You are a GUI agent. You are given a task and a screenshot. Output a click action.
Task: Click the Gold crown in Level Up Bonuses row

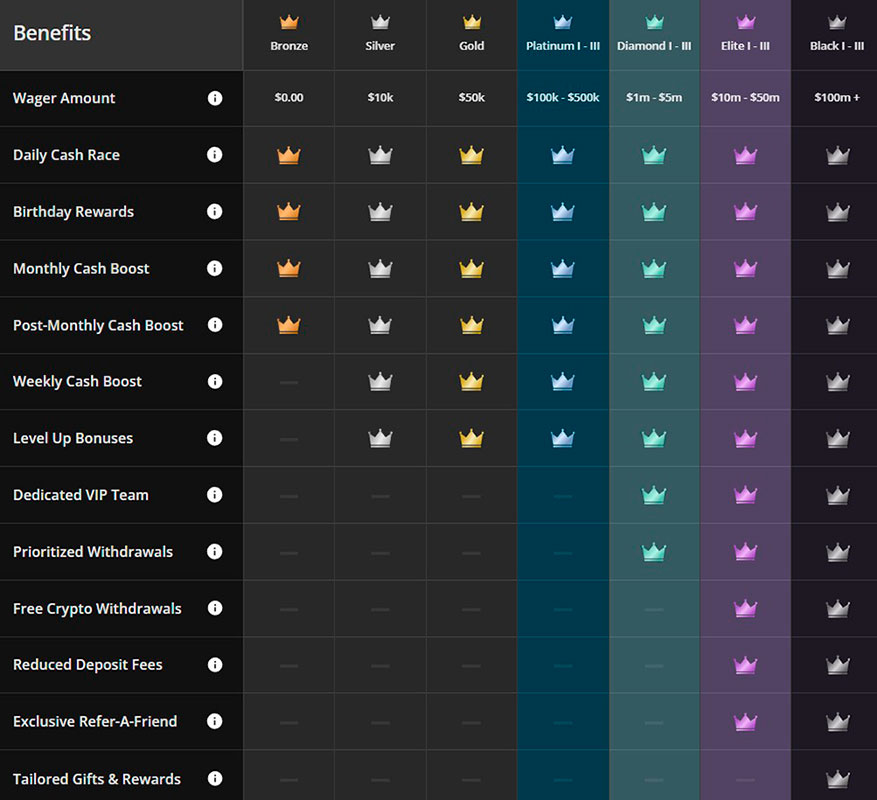click(471, 438)
